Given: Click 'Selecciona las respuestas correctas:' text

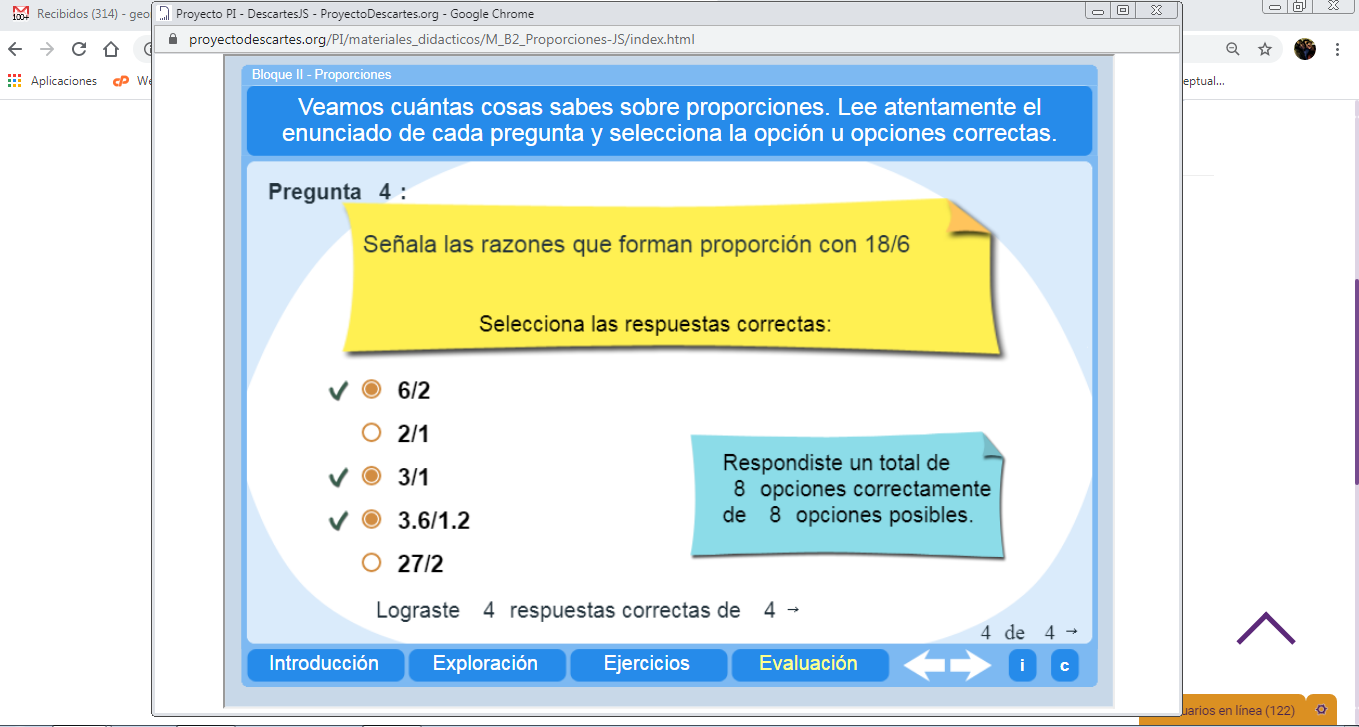Looking at the screenshot, I should coord(655,325).
